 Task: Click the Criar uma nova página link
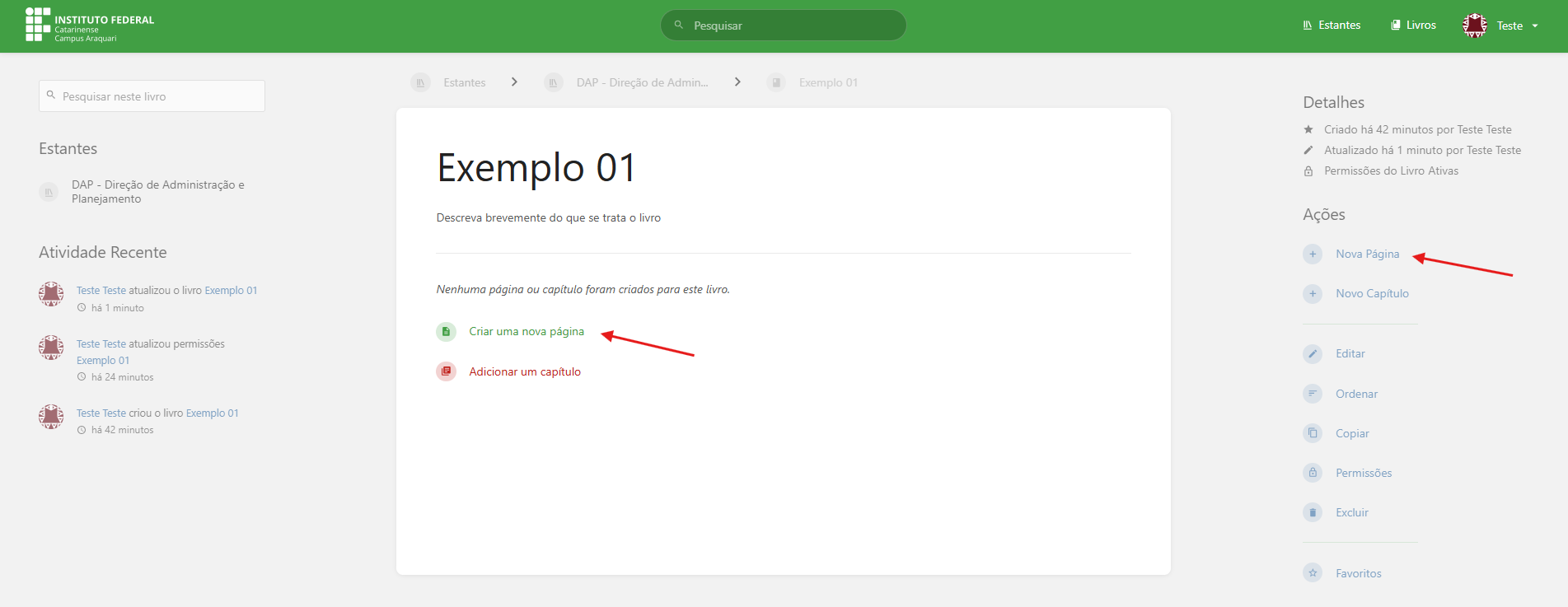527,331
